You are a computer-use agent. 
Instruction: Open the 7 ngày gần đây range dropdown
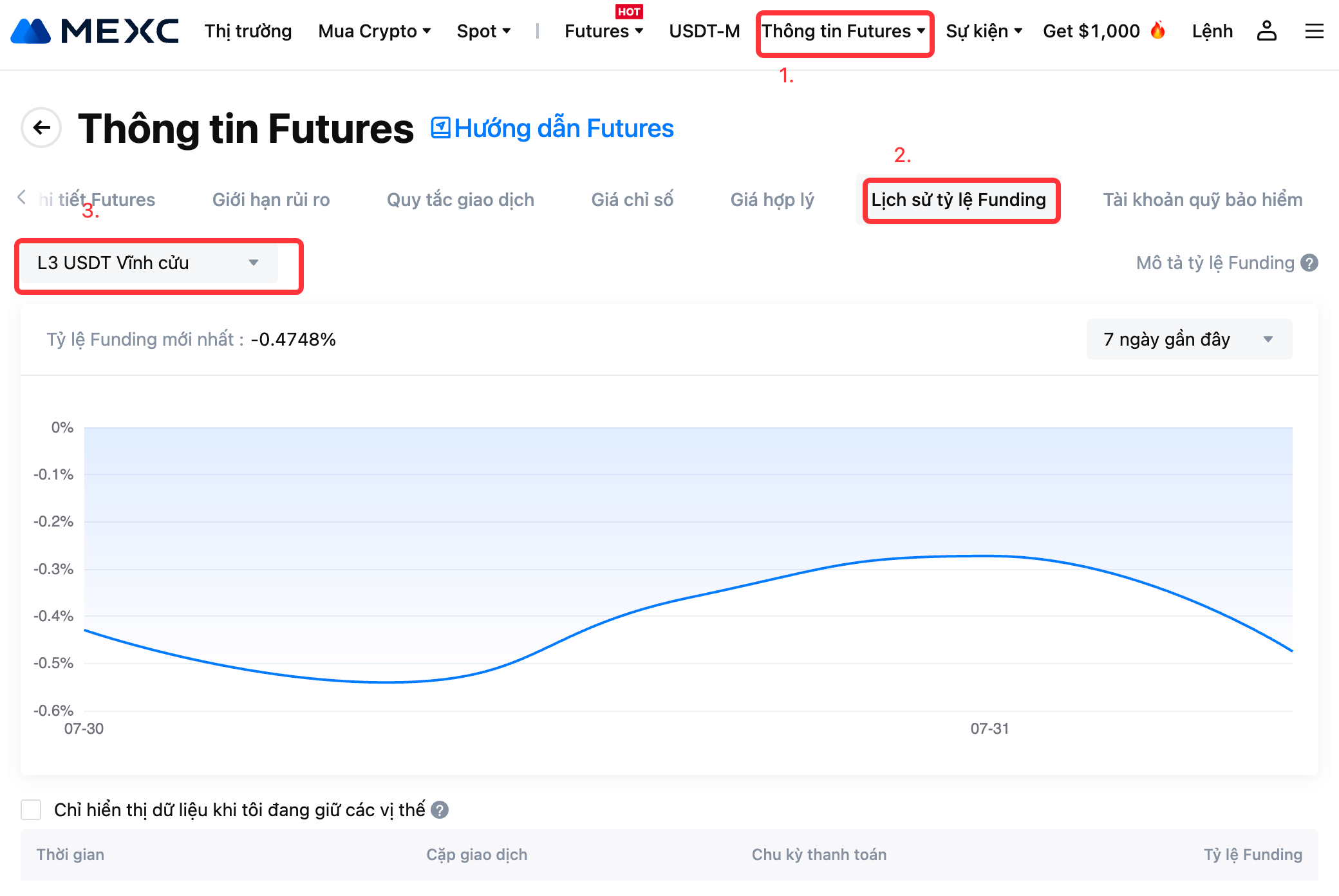(x=1188, y=339)
